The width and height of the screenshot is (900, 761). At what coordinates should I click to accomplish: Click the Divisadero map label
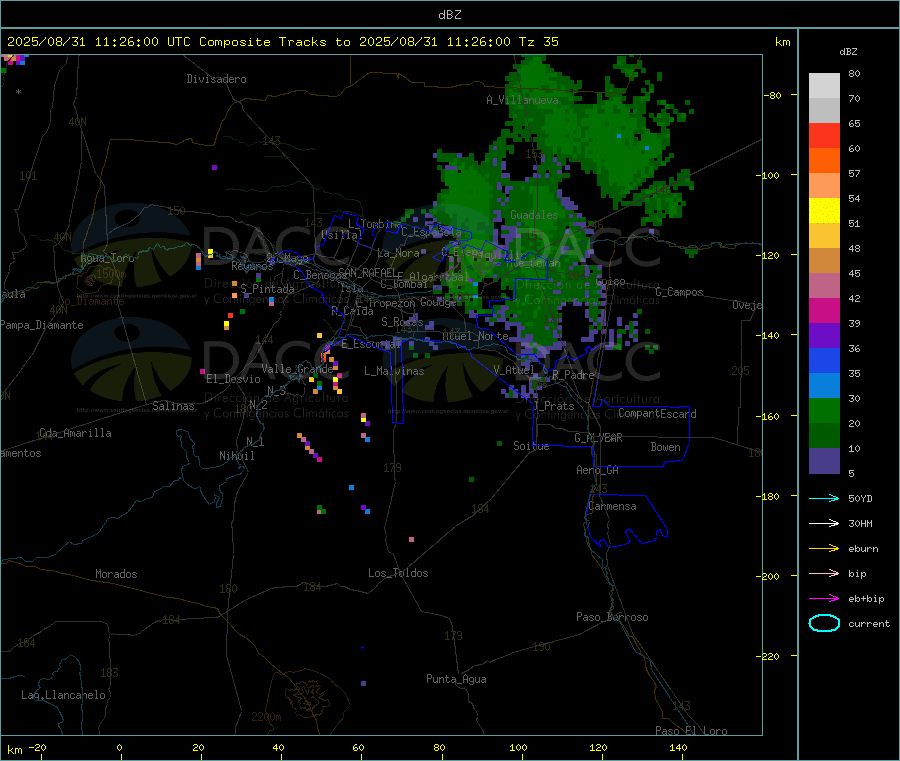pos(216,79)
